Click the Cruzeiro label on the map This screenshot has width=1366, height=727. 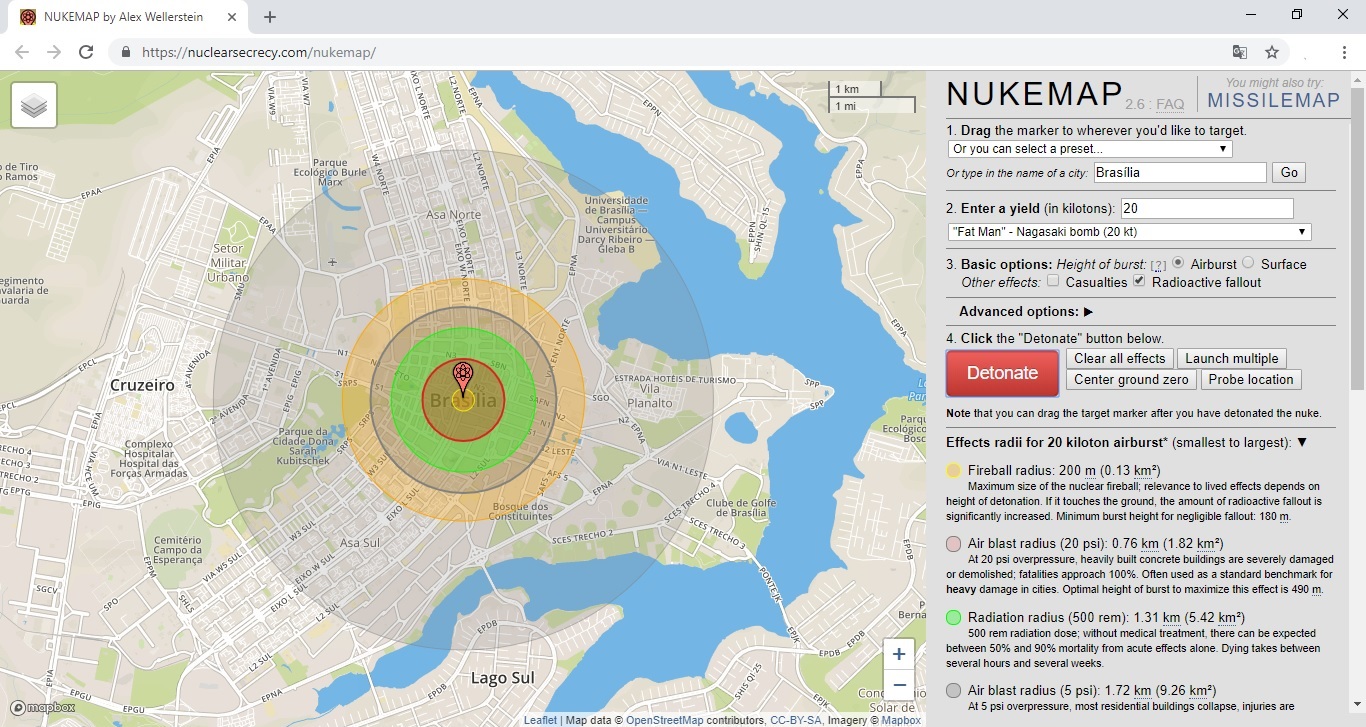[142, 384]
